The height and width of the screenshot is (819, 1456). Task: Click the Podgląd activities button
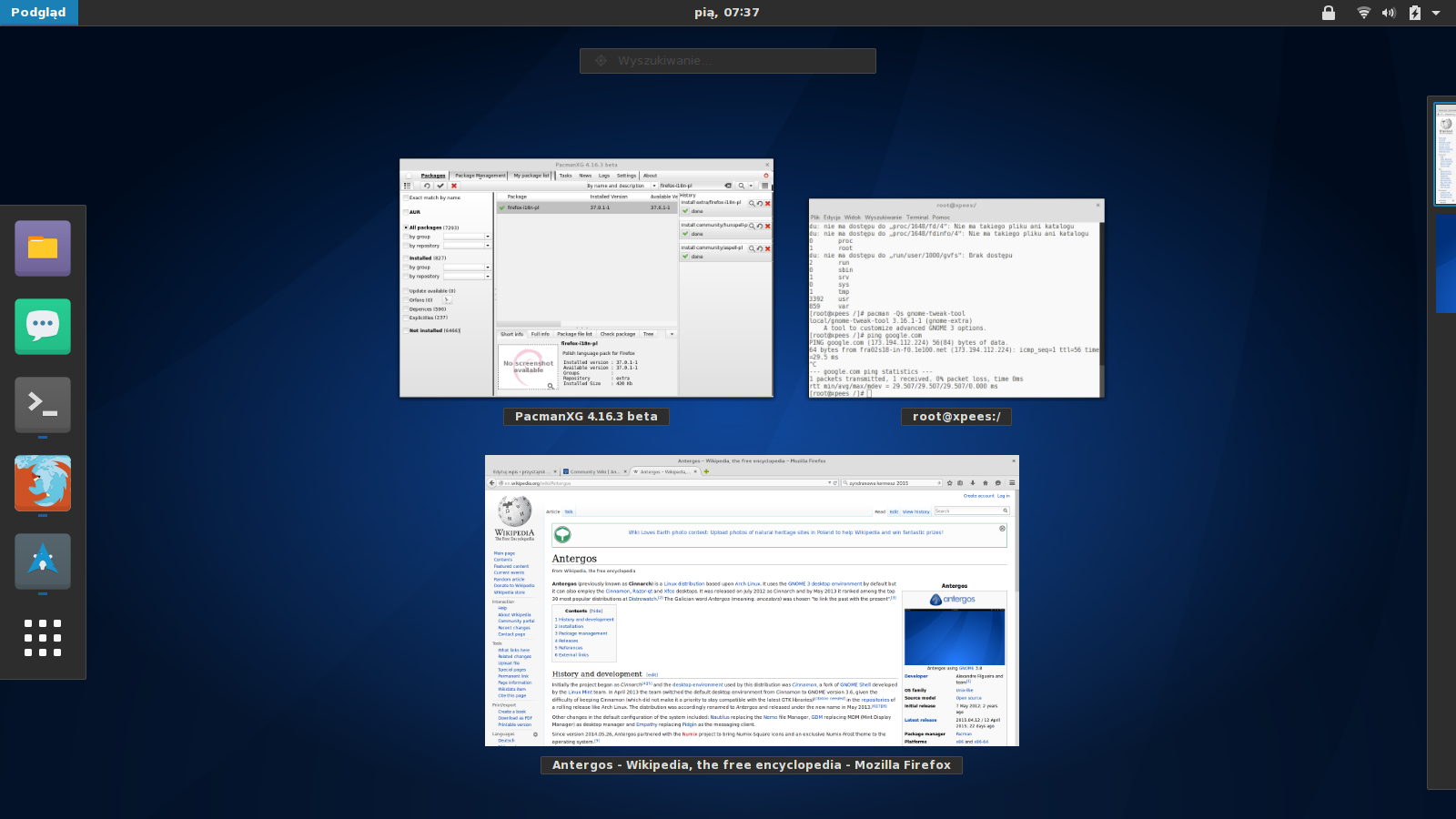click(x=38, y=13)
